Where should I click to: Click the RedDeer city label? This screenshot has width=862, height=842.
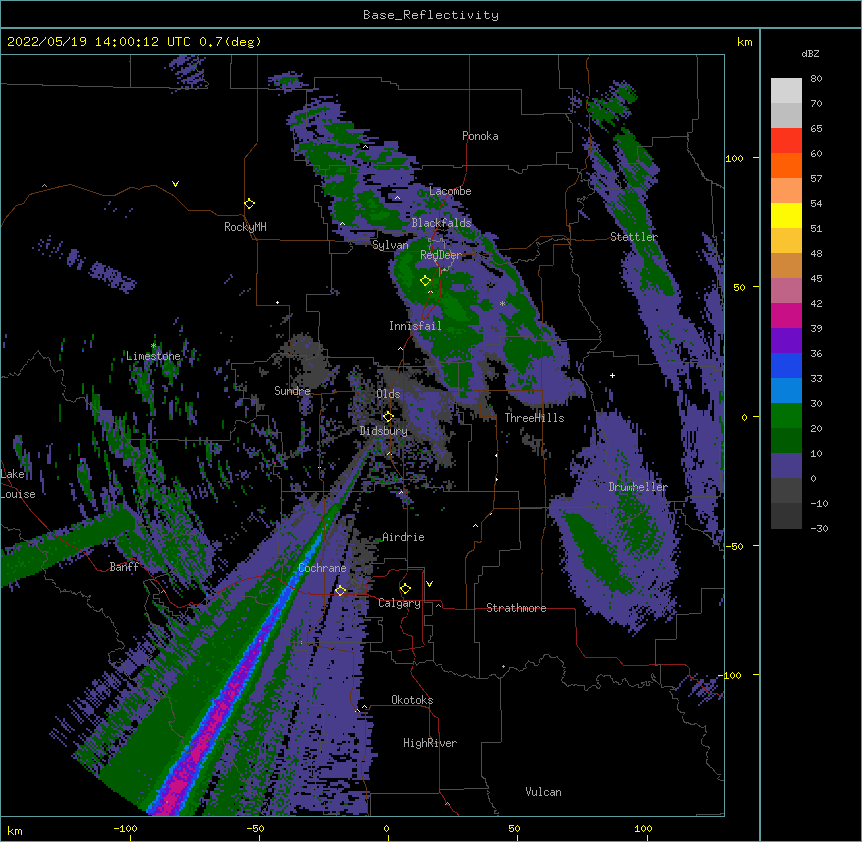click(x=441, y=255)
